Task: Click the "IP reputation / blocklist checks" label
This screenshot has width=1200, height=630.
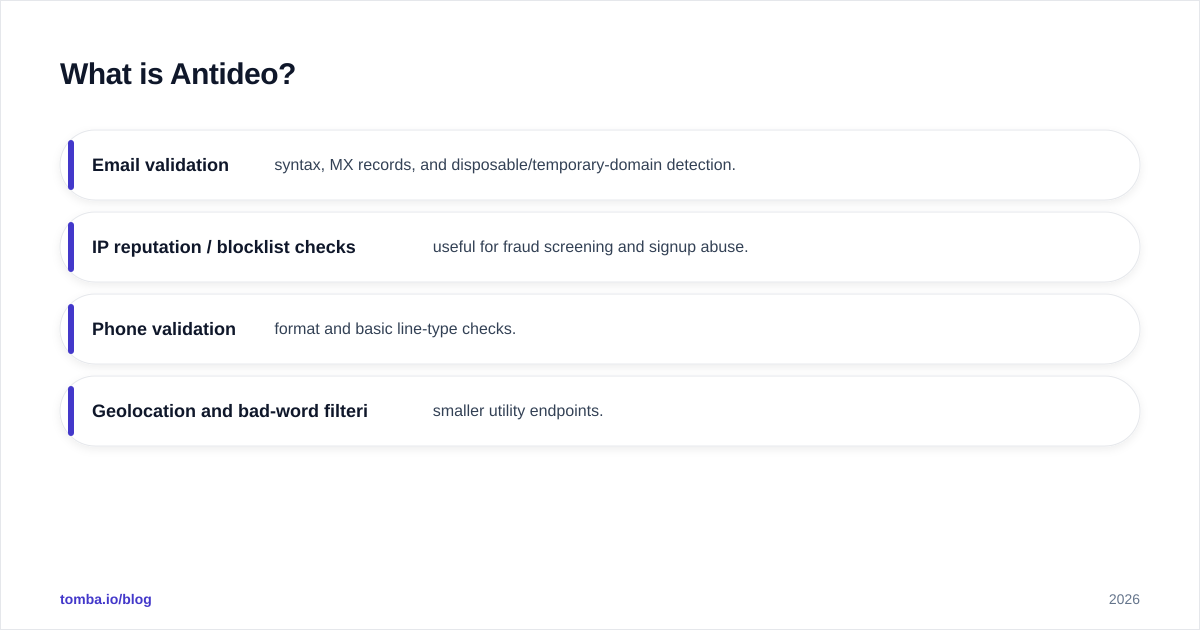Action: tap(224, 247)
